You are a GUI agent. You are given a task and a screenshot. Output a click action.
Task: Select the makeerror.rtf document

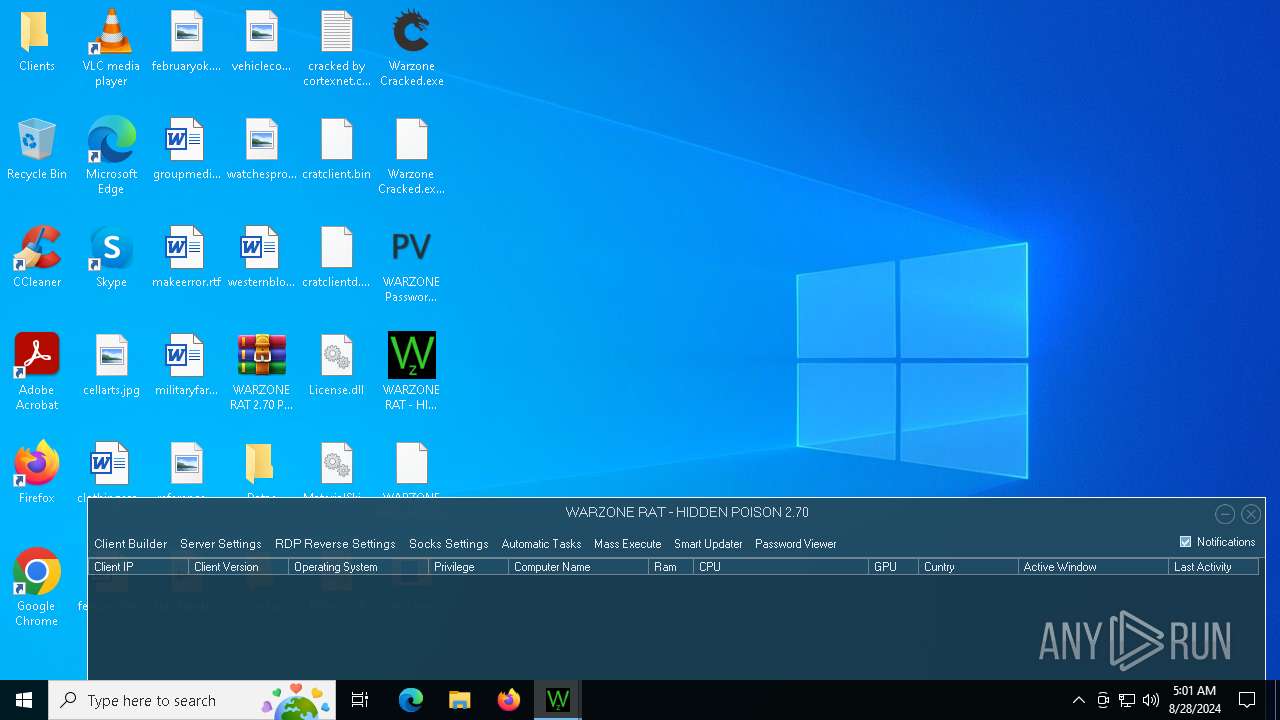pyautogui.click(x=186, y=258)
